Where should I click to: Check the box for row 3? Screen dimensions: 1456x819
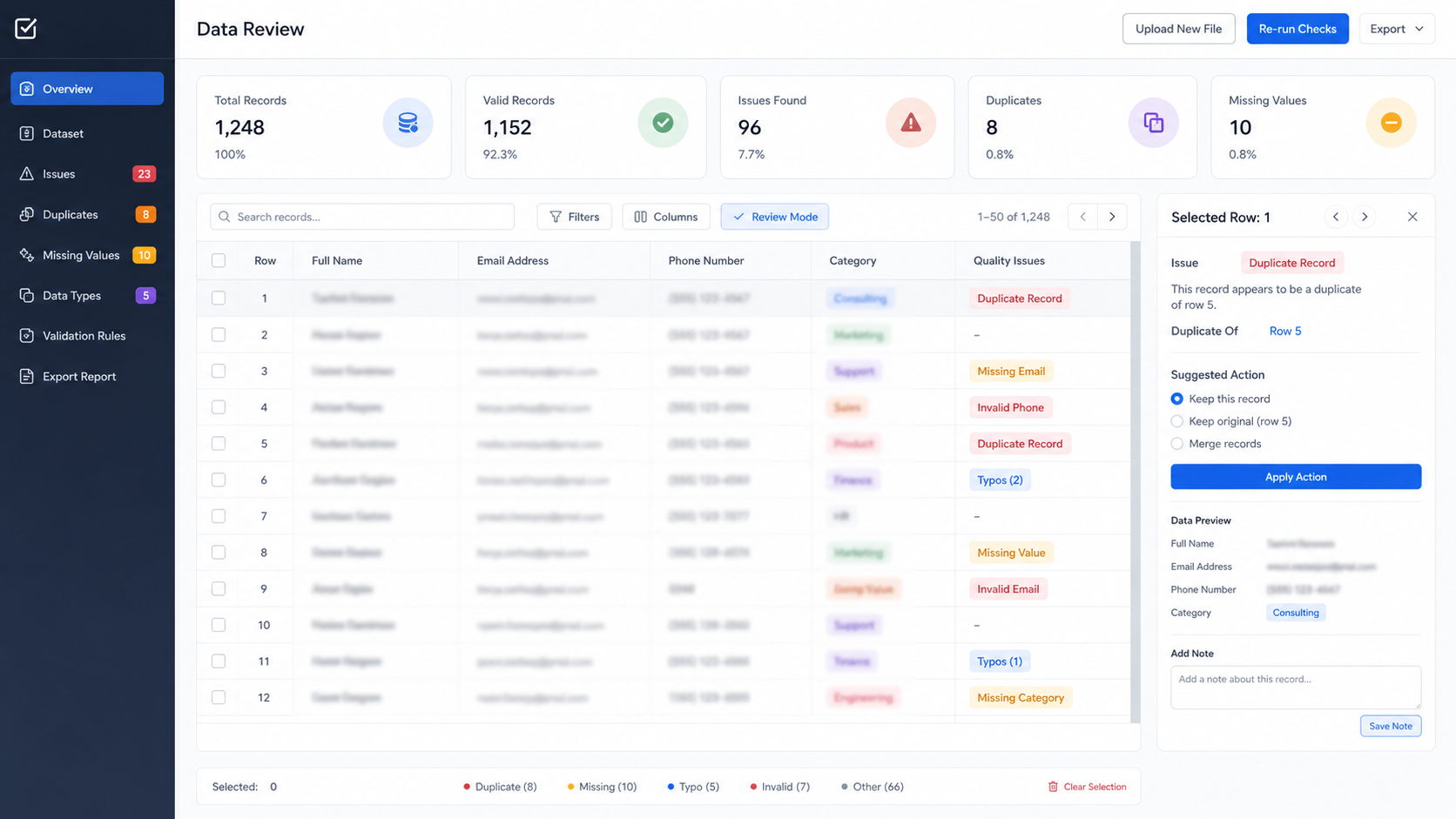(x=219, y=371)
